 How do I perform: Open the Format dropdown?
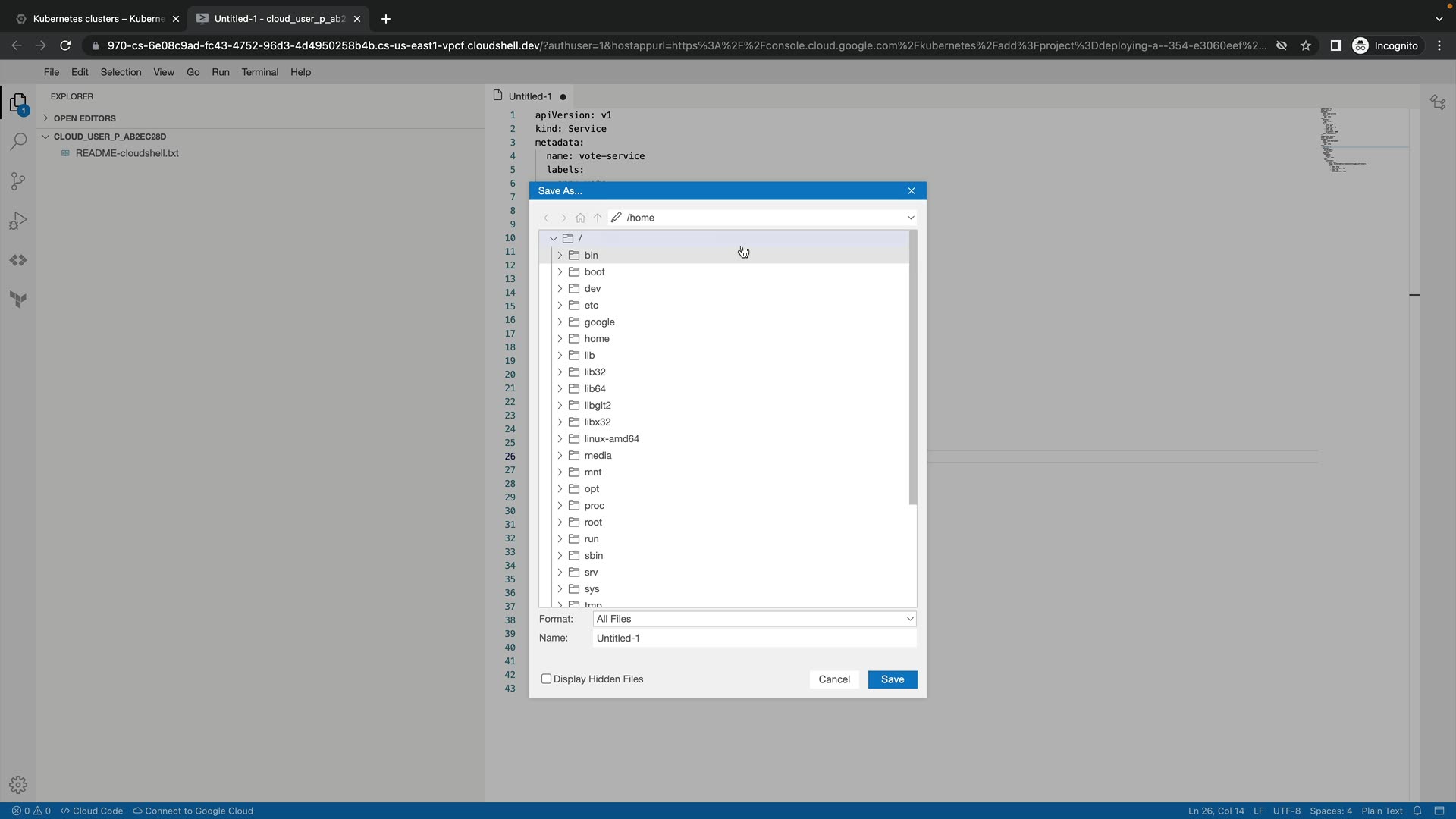coord(754,619)
